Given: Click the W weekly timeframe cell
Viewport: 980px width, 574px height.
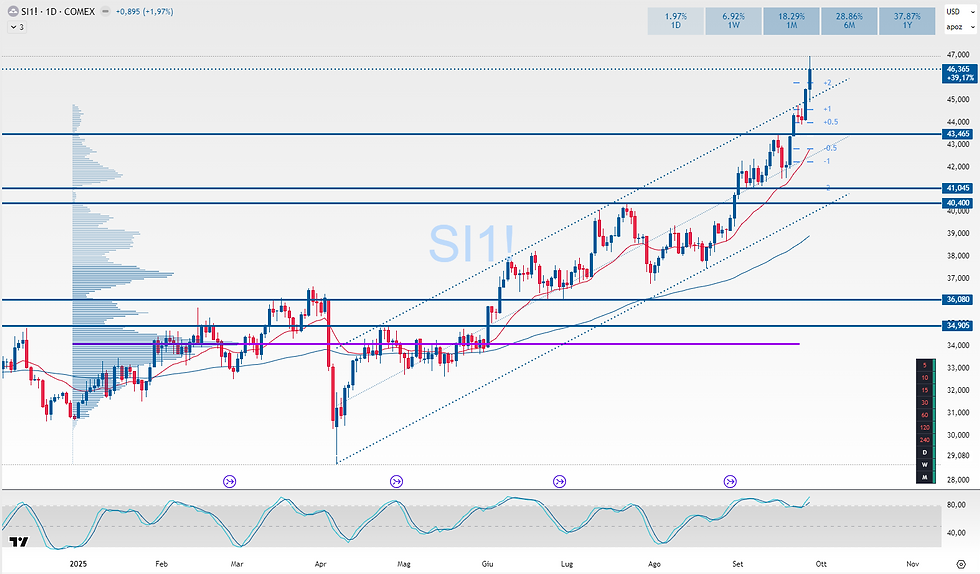Looking at the screenshot, I should [925, 465].
